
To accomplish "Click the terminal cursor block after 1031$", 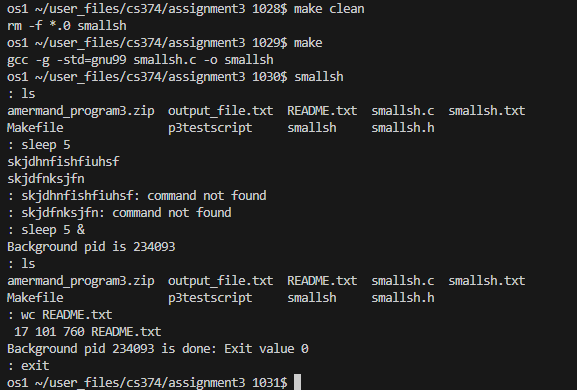I will point(297,382).
